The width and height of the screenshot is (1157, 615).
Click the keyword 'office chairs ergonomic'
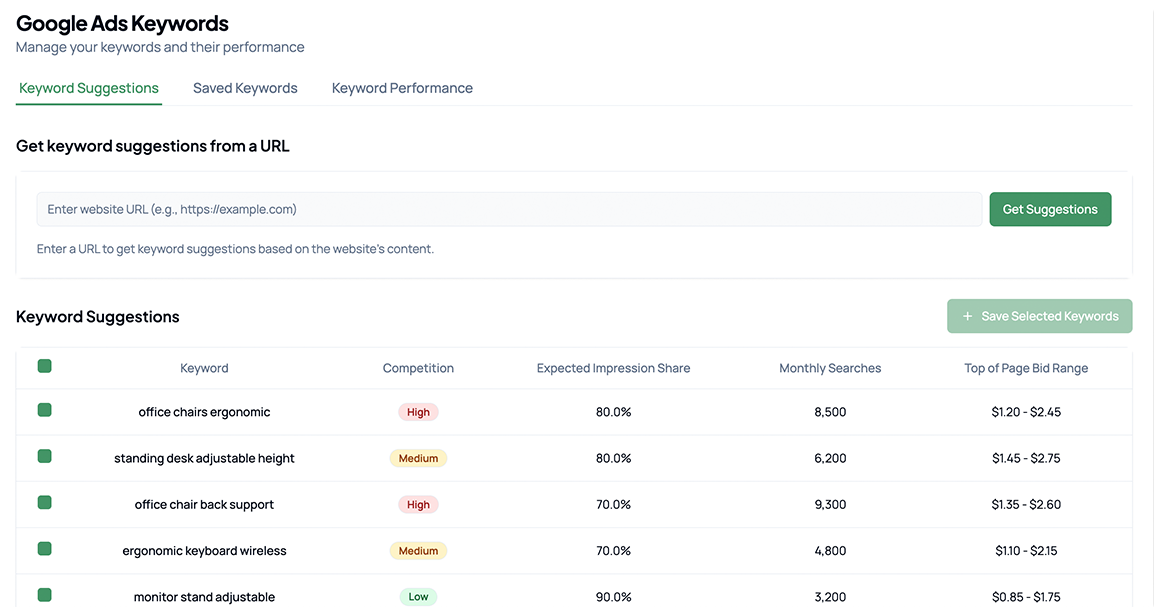204,412
